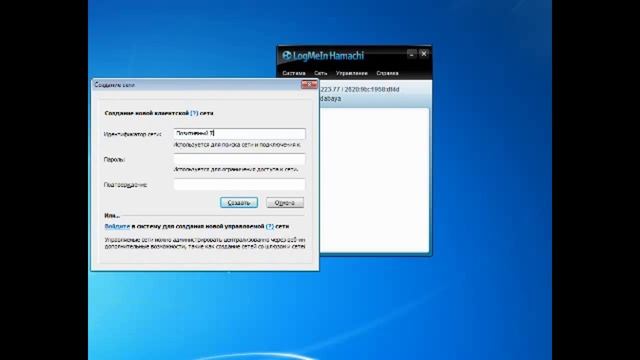Click the IP address text in Hamachi
The height and width of the screenshot is (360, 640).
(360, 89)
